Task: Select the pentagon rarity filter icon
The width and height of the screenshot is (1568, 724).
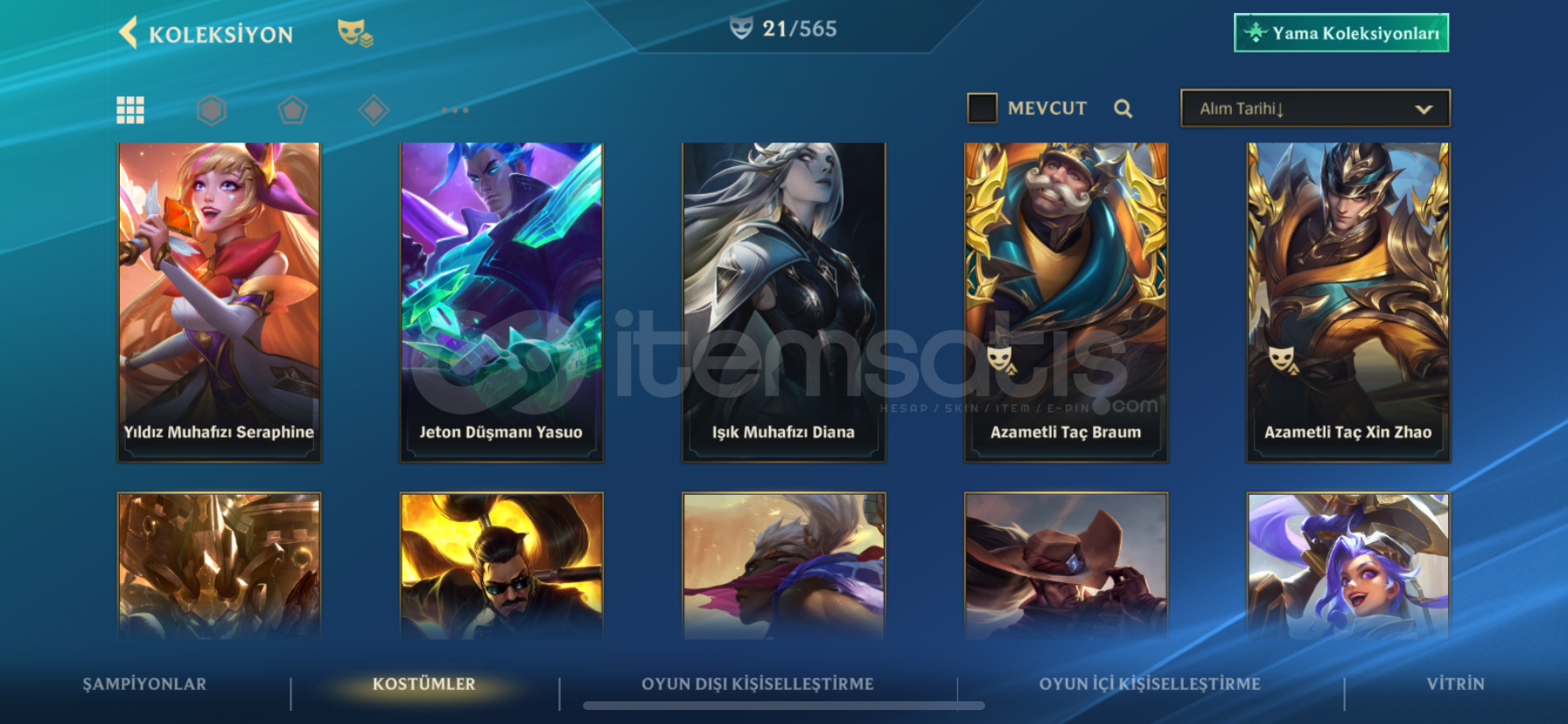Action: [292, 109]
